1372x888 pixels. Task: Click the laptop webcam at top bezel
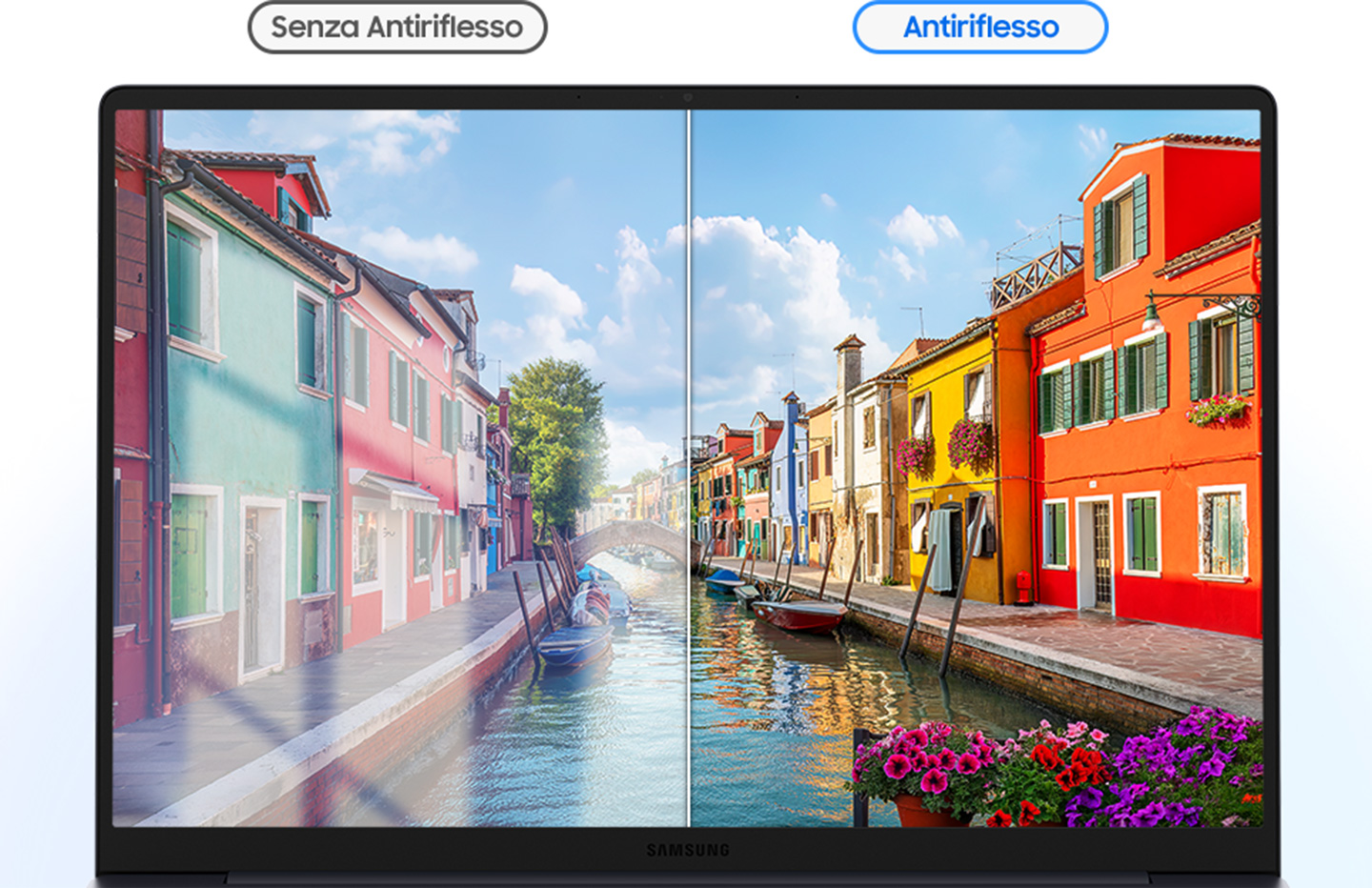click(x=688, y=97)
